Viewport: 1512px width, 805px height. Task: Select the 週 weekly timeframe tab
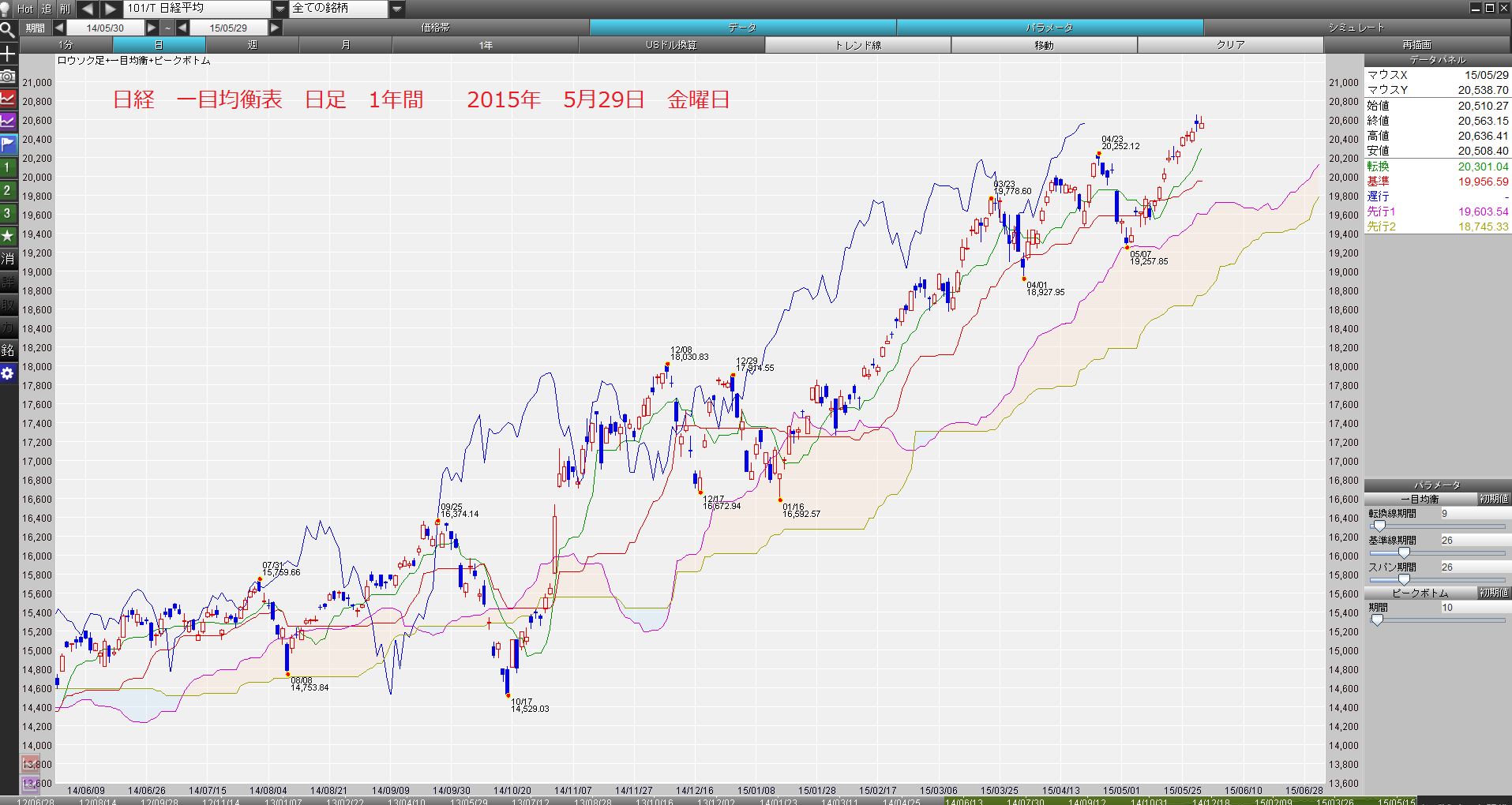coord(253,45)
